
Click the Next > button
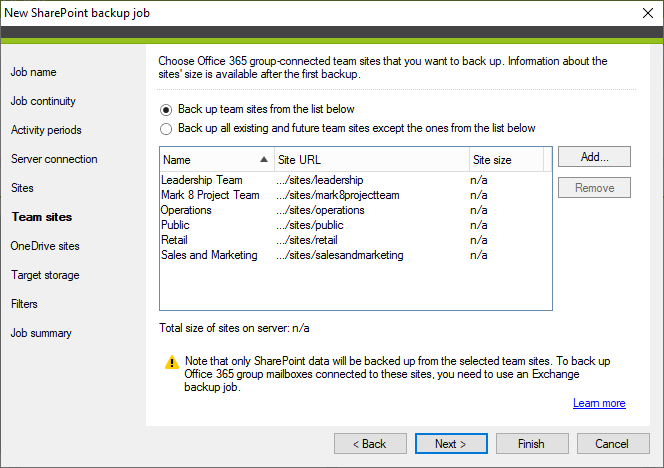(451, 443)
